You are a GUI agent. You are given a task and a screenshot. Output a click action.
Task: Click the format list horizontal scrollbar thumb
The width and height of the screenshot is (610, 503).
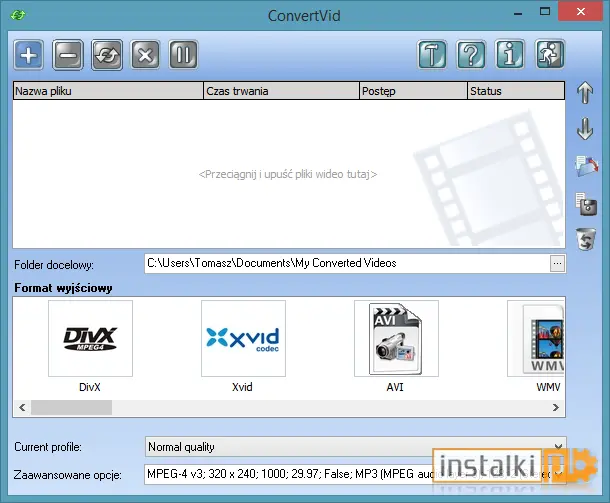(72, 408)
